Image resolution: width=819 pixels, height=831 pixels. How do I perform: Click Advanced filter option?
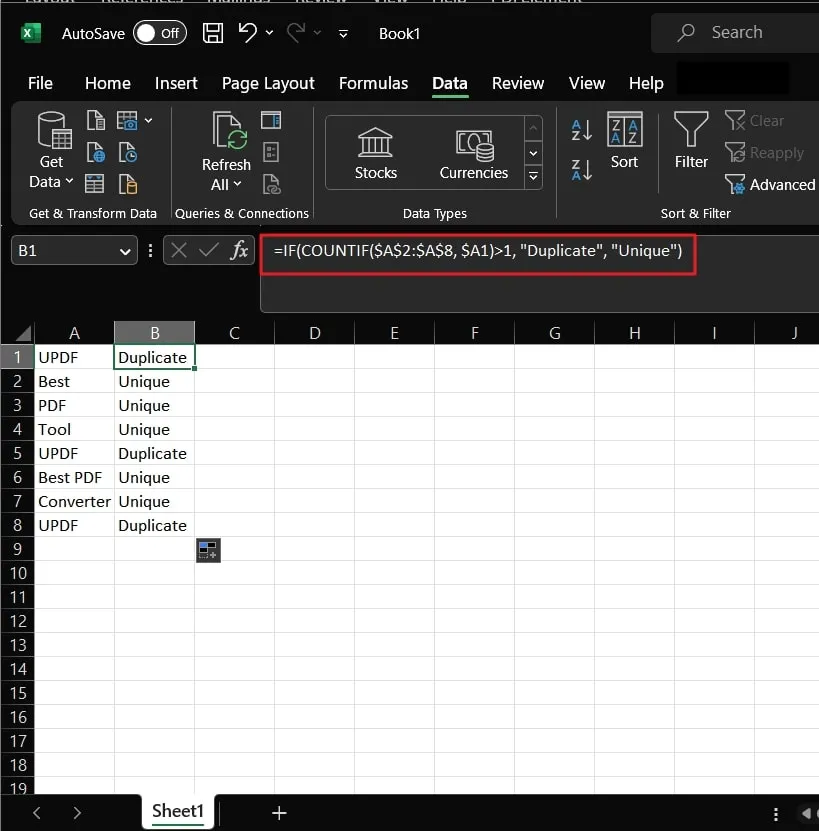[x=769, y=185]
